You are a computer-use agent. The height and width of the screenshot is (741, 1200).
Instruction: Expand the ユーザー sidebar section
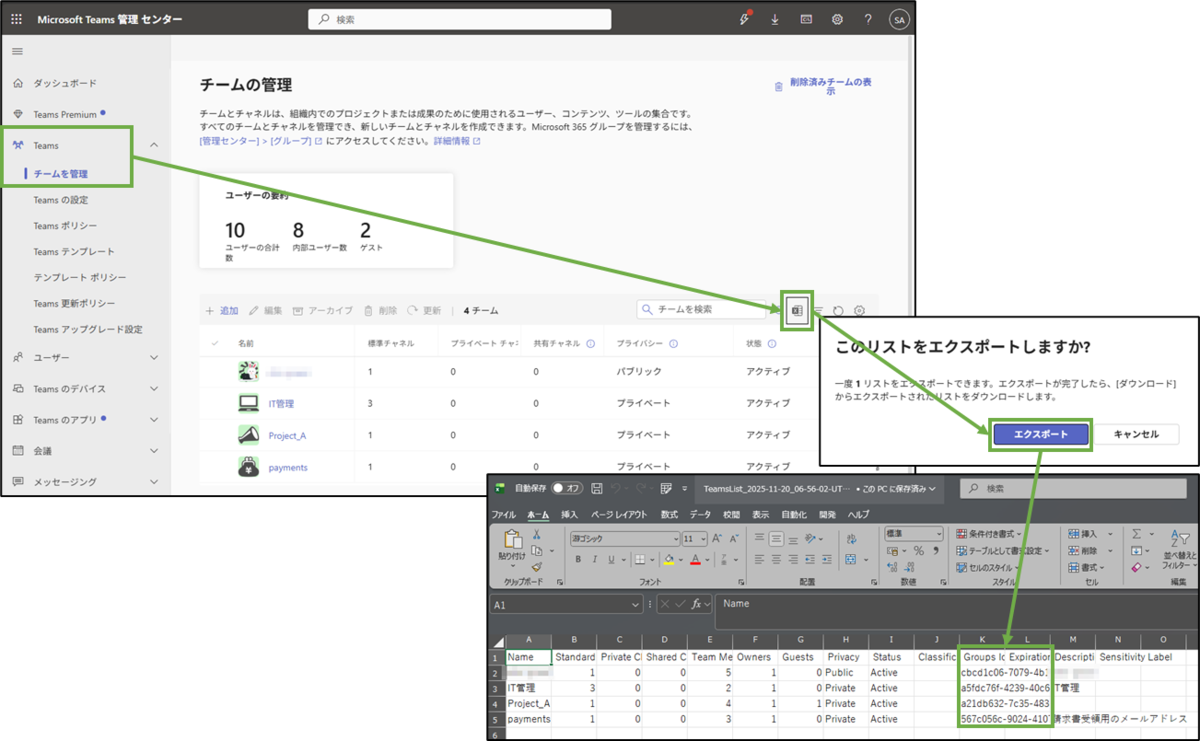coord(154,357)
